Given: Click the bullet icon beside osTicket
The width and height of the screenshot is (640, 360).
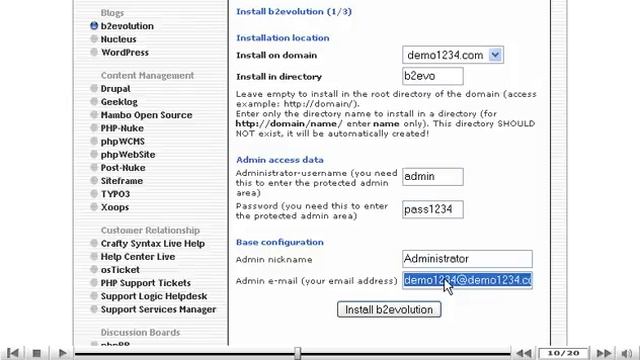Looking at the screenshot, I should pyautogui.click(x=94, y=269).
